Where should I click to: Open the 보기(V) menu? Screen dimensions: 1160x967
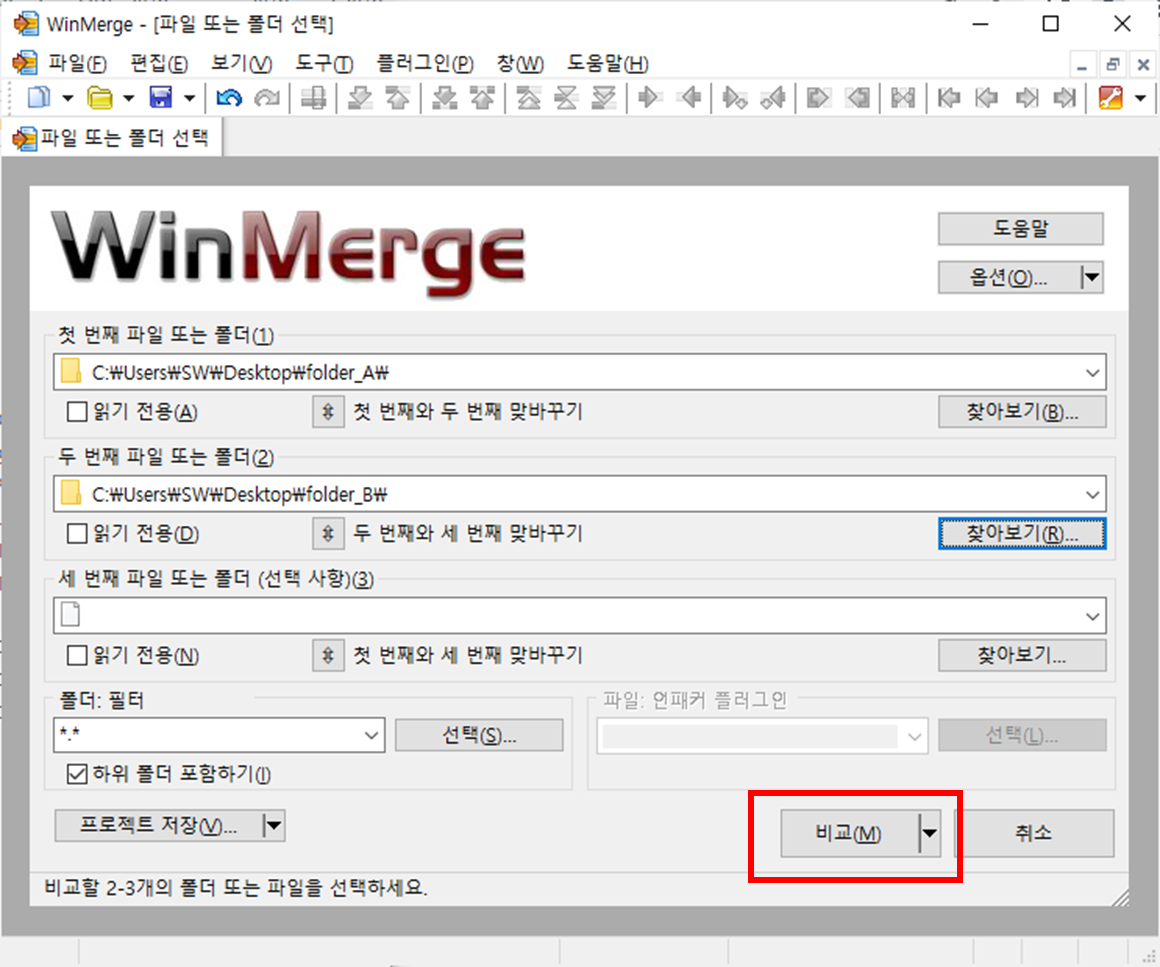(241, 64)
